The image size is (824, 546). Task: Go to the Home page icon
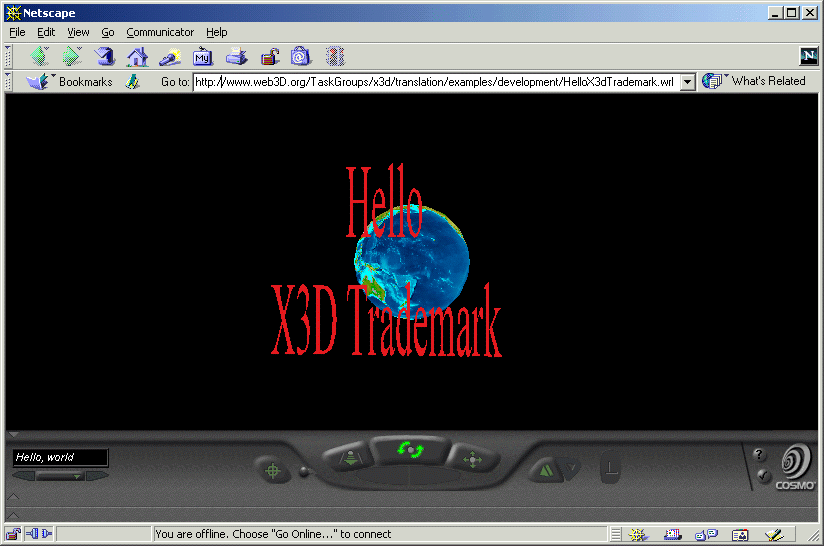(x=137, y=57)
